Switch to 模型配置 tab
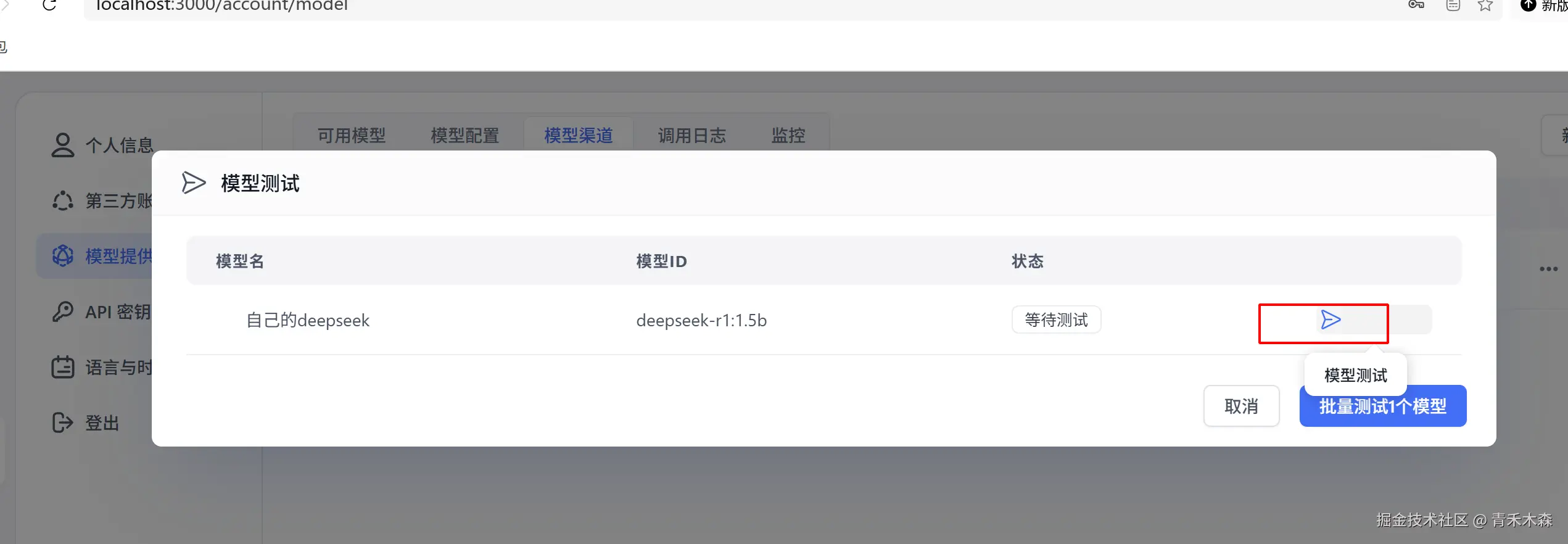Image resolution: width=1568 pixels, height=544 pixels. tap(464, 135)
